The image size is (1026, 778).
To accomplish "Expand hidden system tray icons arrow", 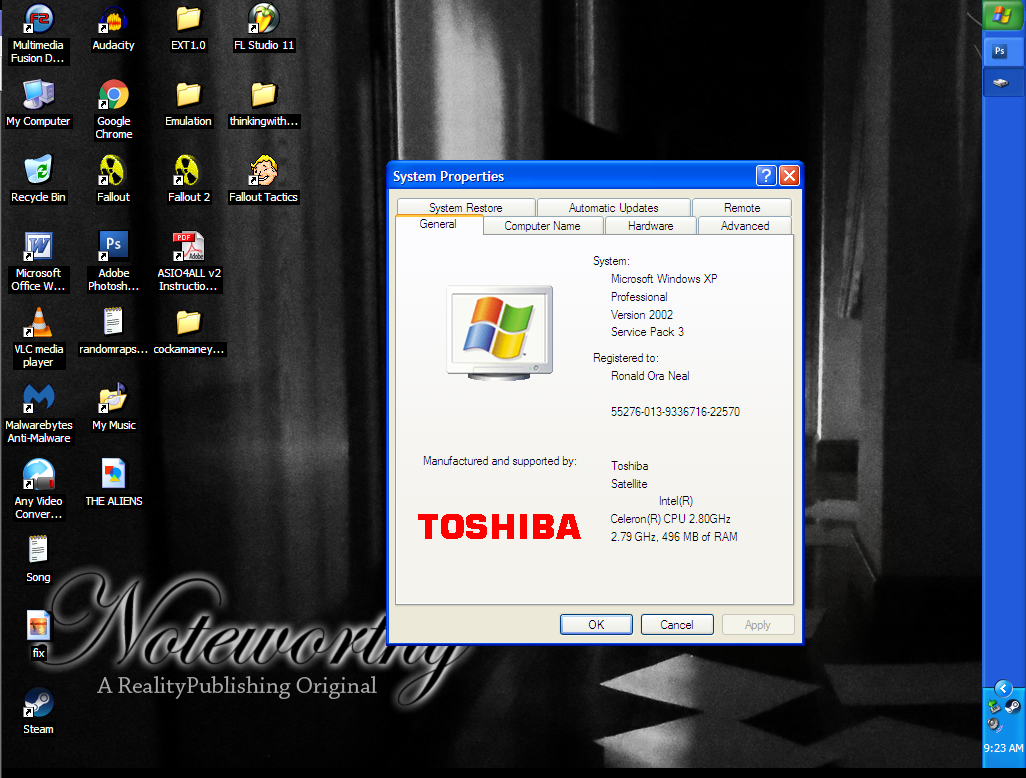I will (x=1003, y=688).
